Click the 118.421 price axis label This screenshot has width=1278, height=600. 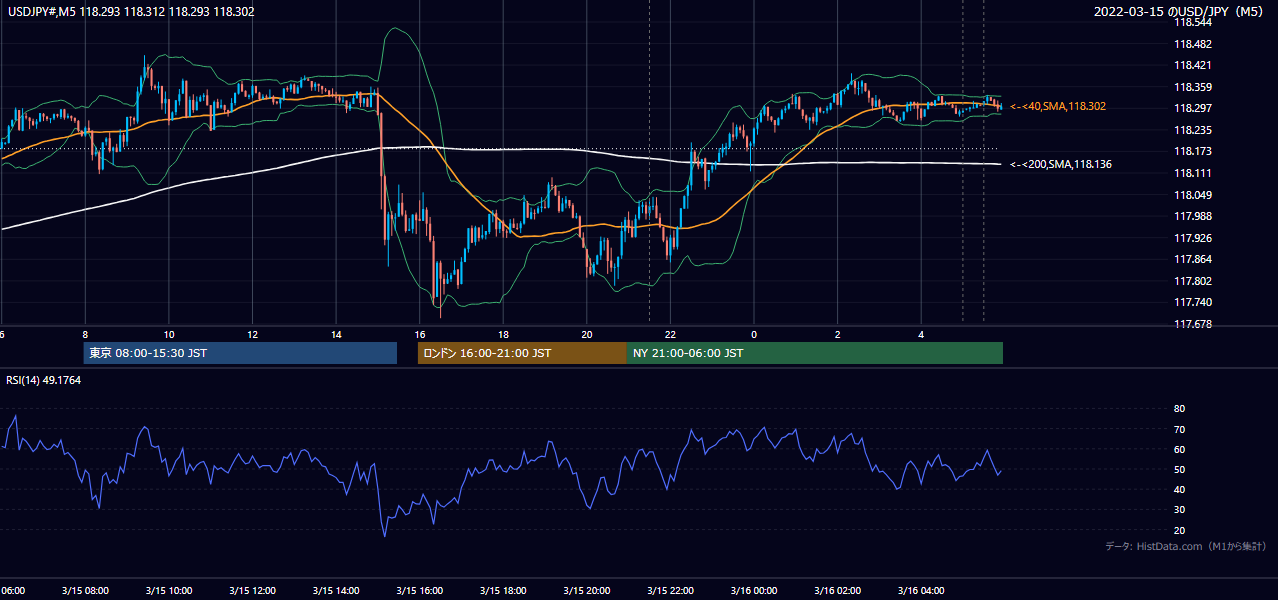[x=1193, y=65]
